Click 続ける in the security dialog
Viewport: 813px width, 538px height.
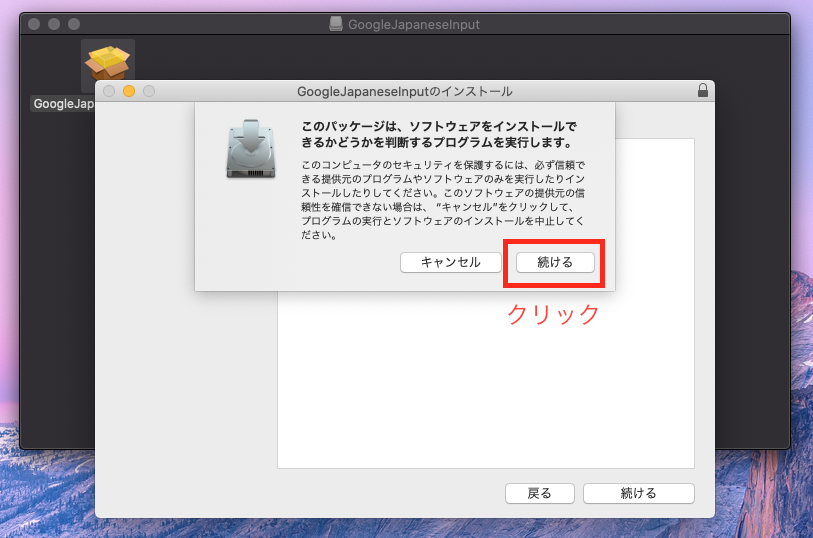pos(555,262)
